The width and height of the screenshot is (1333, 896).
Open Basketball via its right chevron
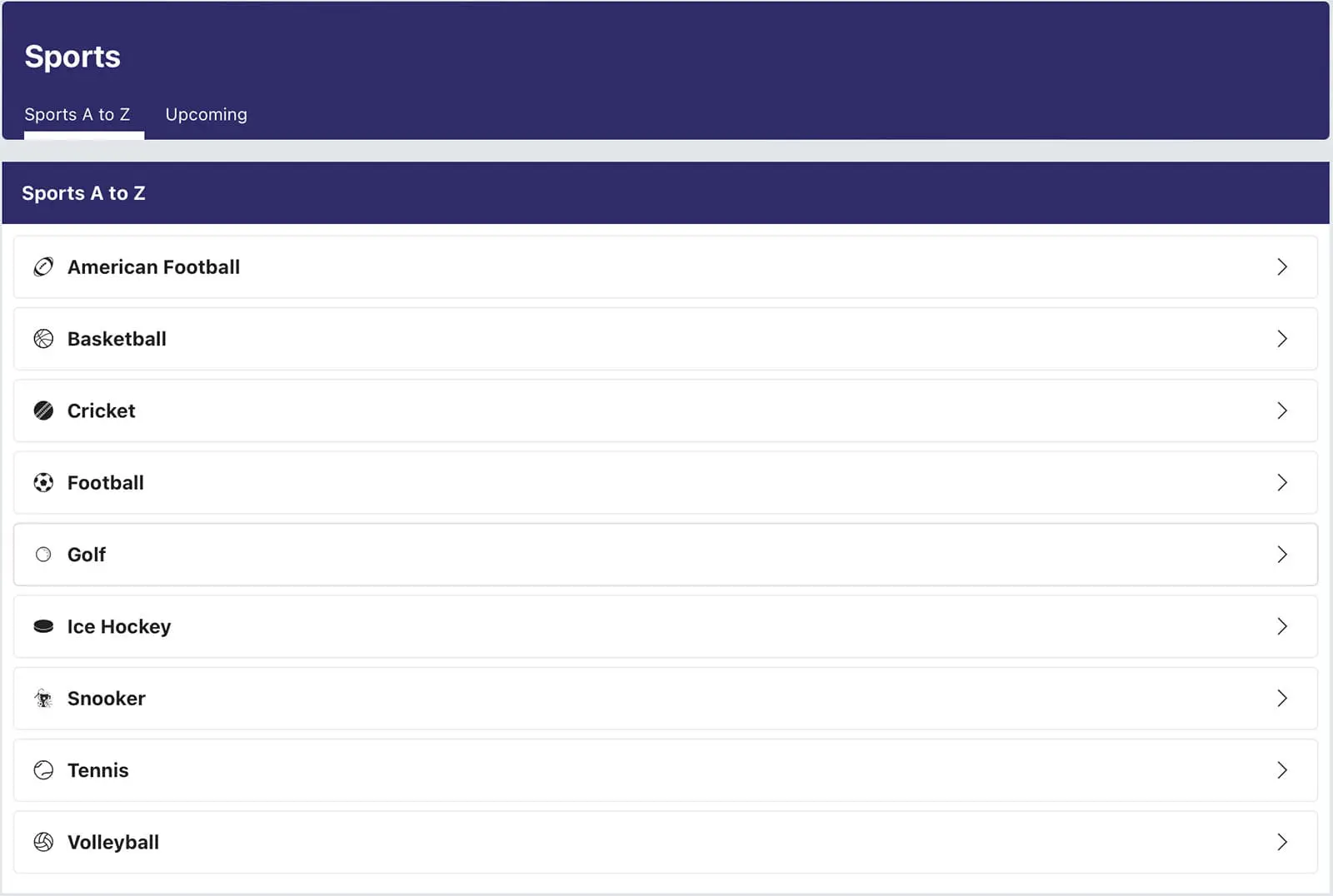1282,339
